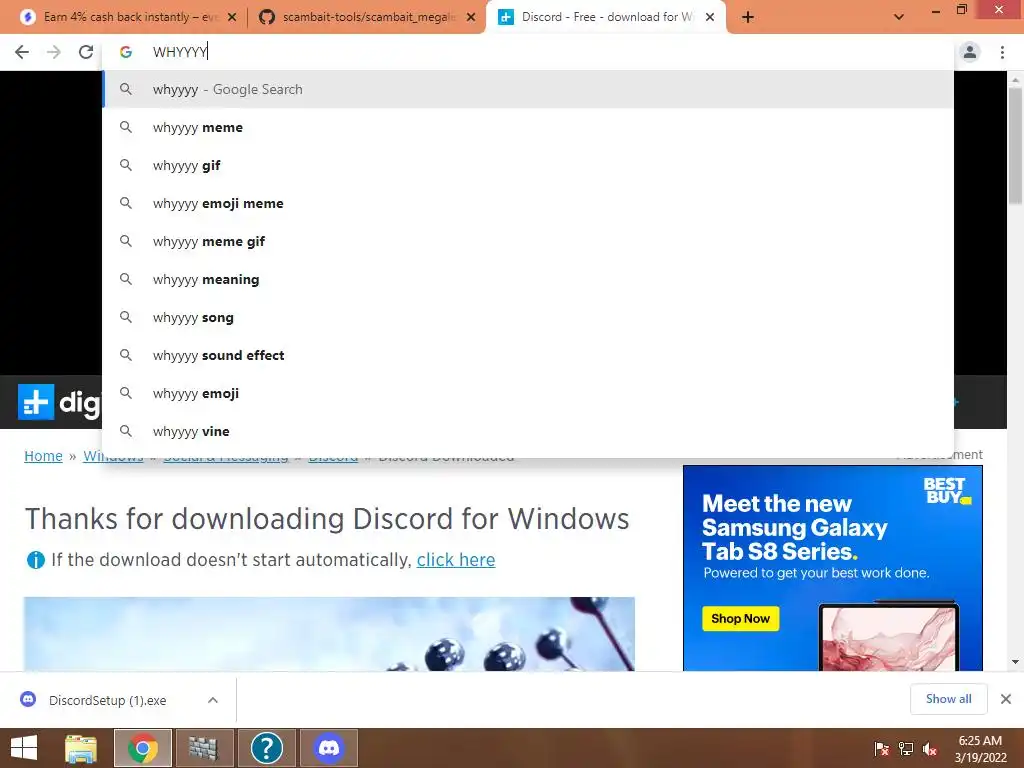This screenshot has height=768, width=1024.
Task: Click the browser forward arrow
Action: coord(54,52)
